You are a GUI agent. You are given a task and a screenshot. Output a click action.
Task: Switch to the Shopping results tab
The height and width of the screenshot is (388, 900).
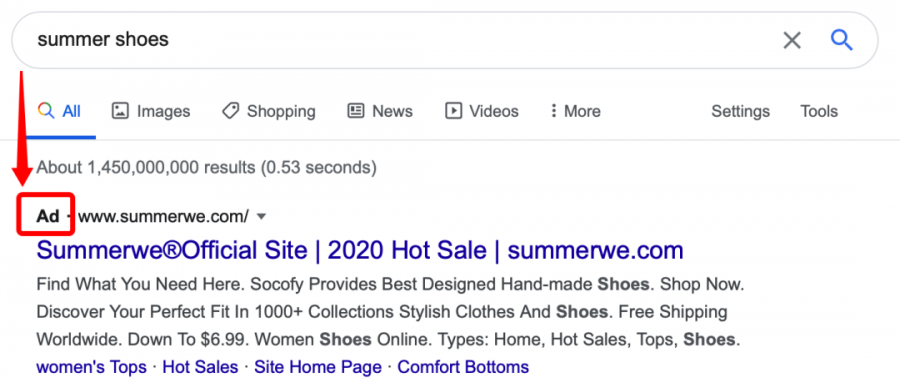(x=269, y=111)
